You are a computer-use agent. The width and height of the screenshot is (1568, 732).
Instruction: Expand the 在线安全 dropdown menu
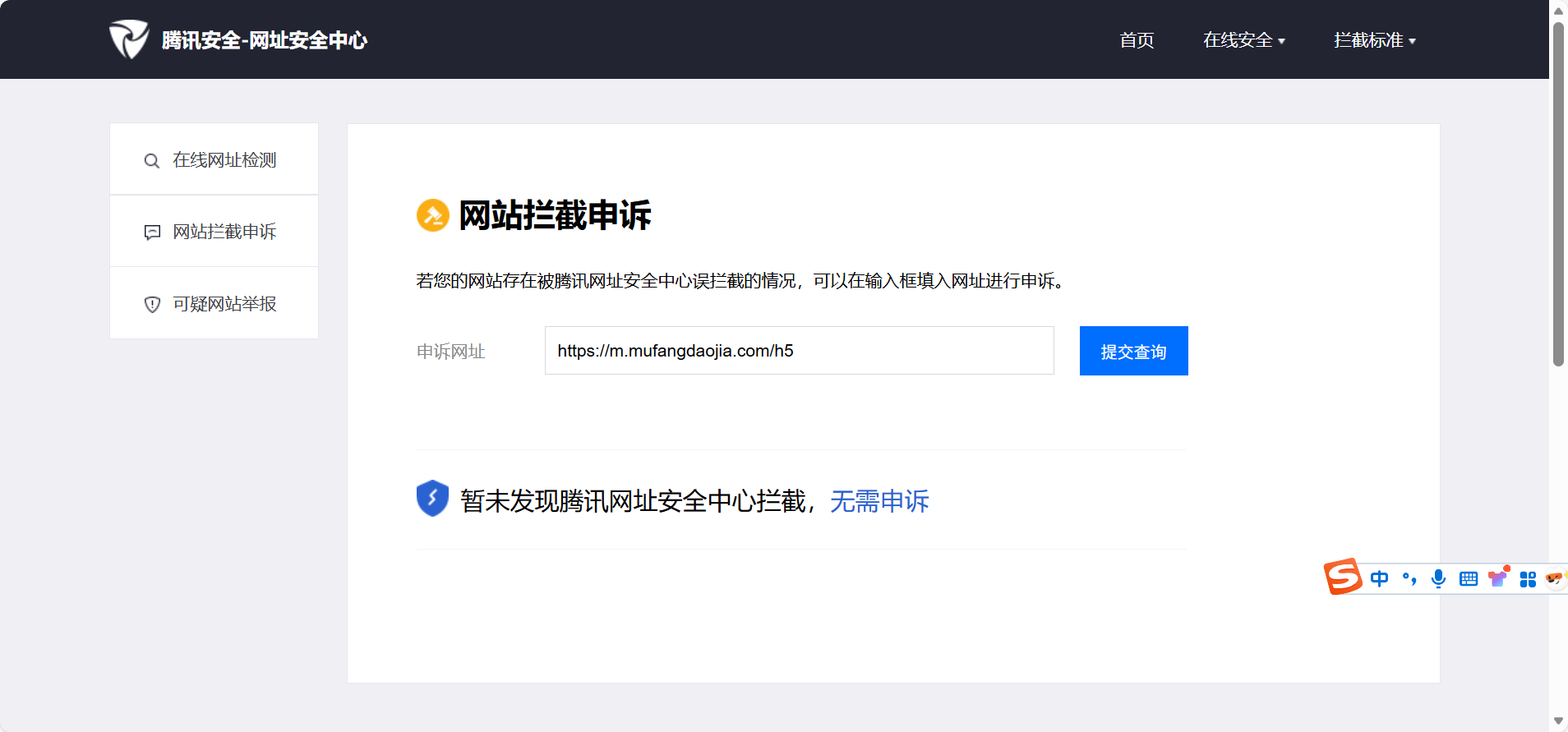coord(1244,40)
